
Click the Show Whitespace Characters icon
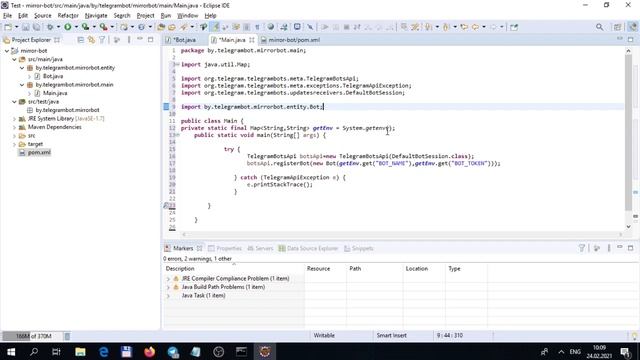(257, 27)
